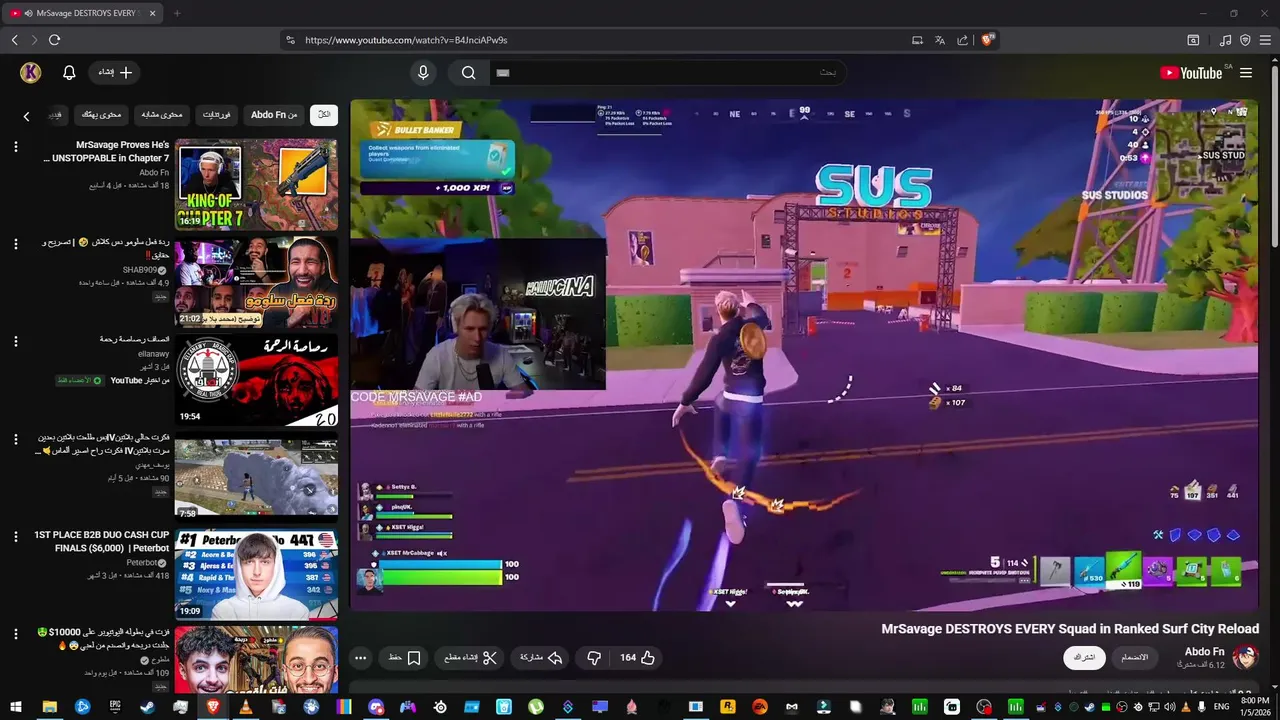Open options menu for $10000 tournament video

16,634
